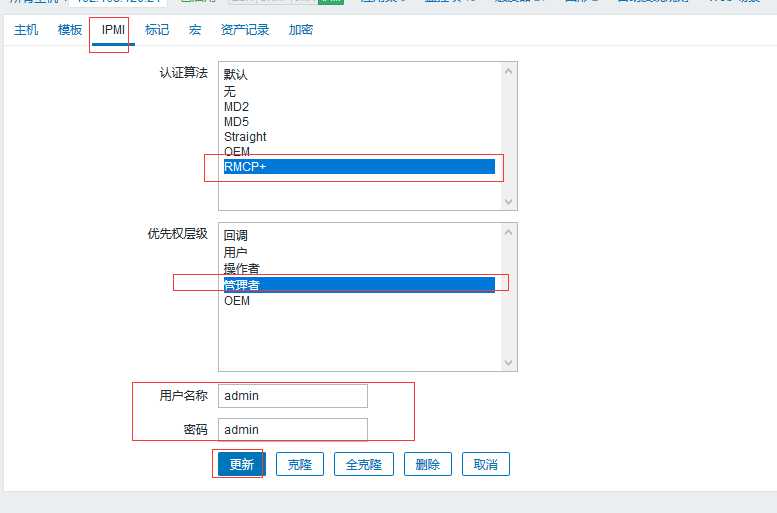
Task: Choose 默认 in the 认证算法 list
Action: point(359,74)
